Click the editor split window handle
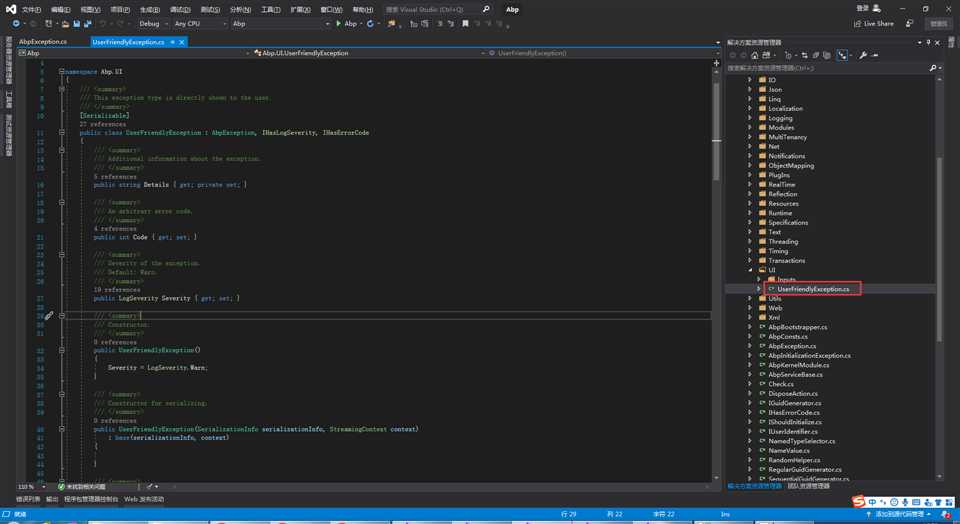Viewport: 960px width, 524px height. (716, 63)
